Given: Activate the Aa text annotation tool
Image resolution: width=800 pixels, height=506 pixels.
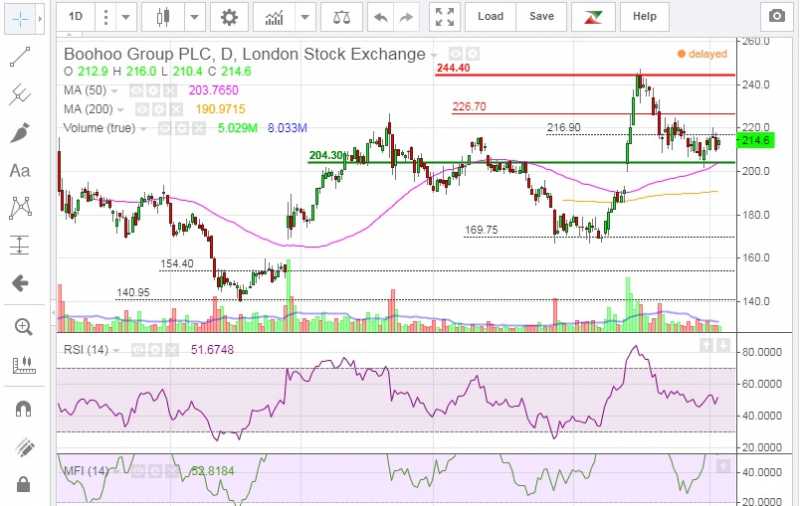Looking at the screenshot, I should [20, 171].
